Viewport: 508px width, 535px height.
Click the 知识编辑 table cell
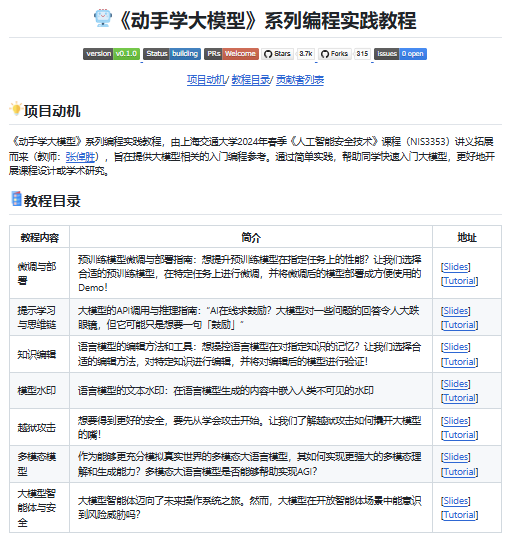tap(40, 354)
